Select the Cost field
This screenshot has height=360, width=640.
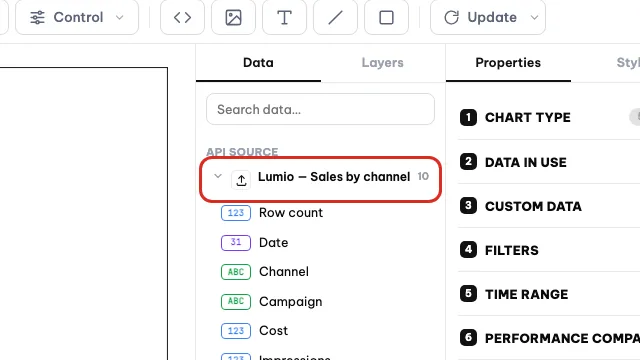click(273, 331)
